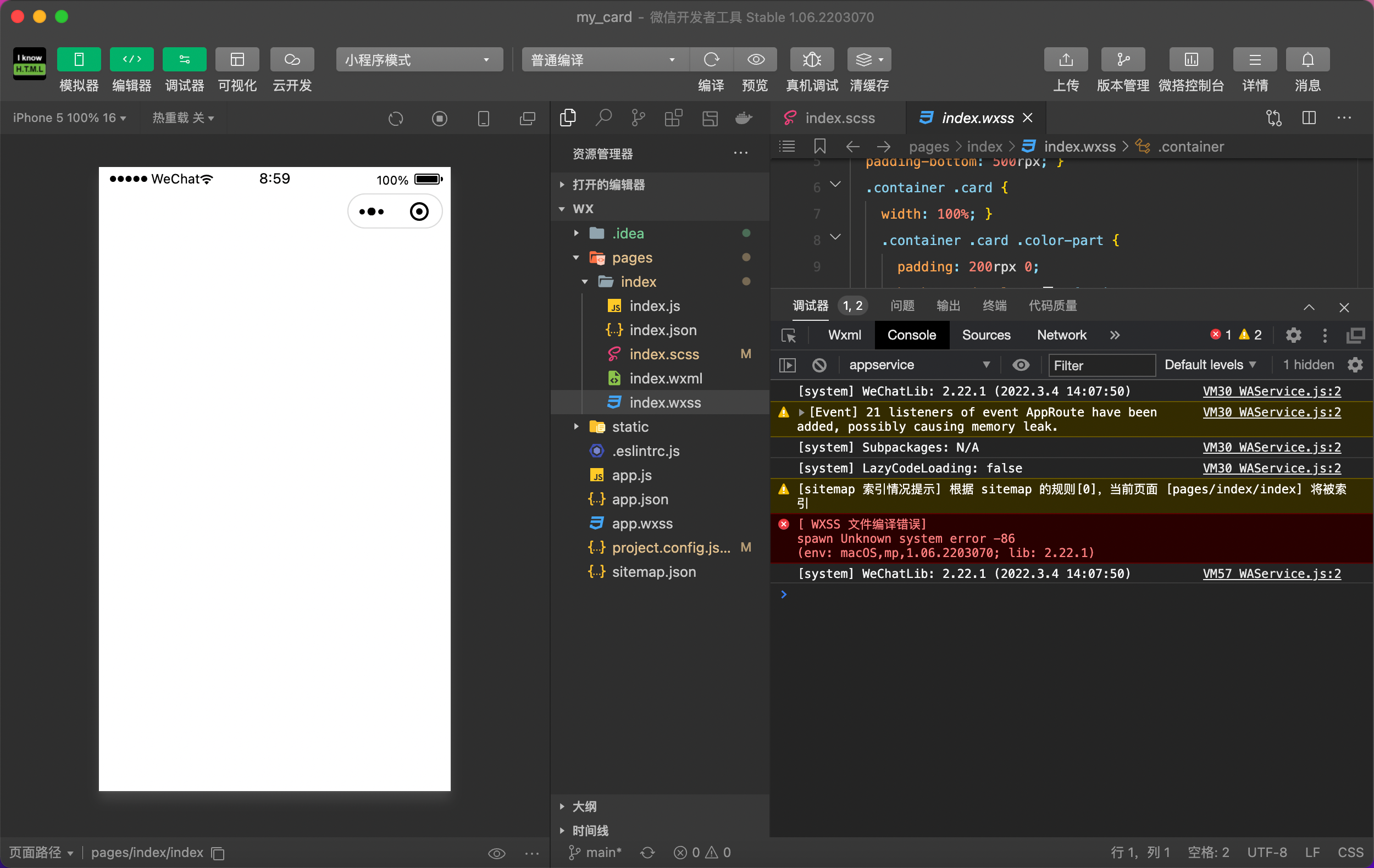Switch to the index.scss editor tab
This screenshot has width=1374, height=868.
pos(839,118)
